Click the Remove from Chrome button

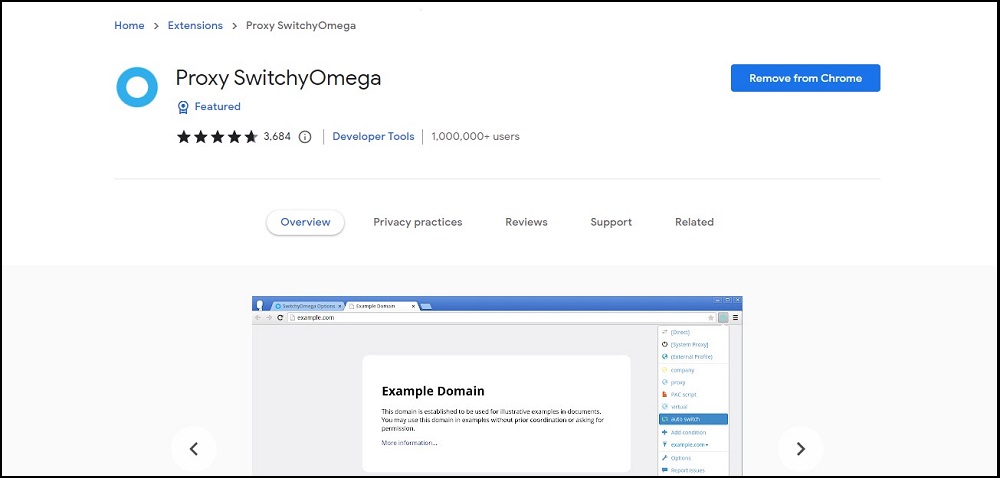pos(805,78)
